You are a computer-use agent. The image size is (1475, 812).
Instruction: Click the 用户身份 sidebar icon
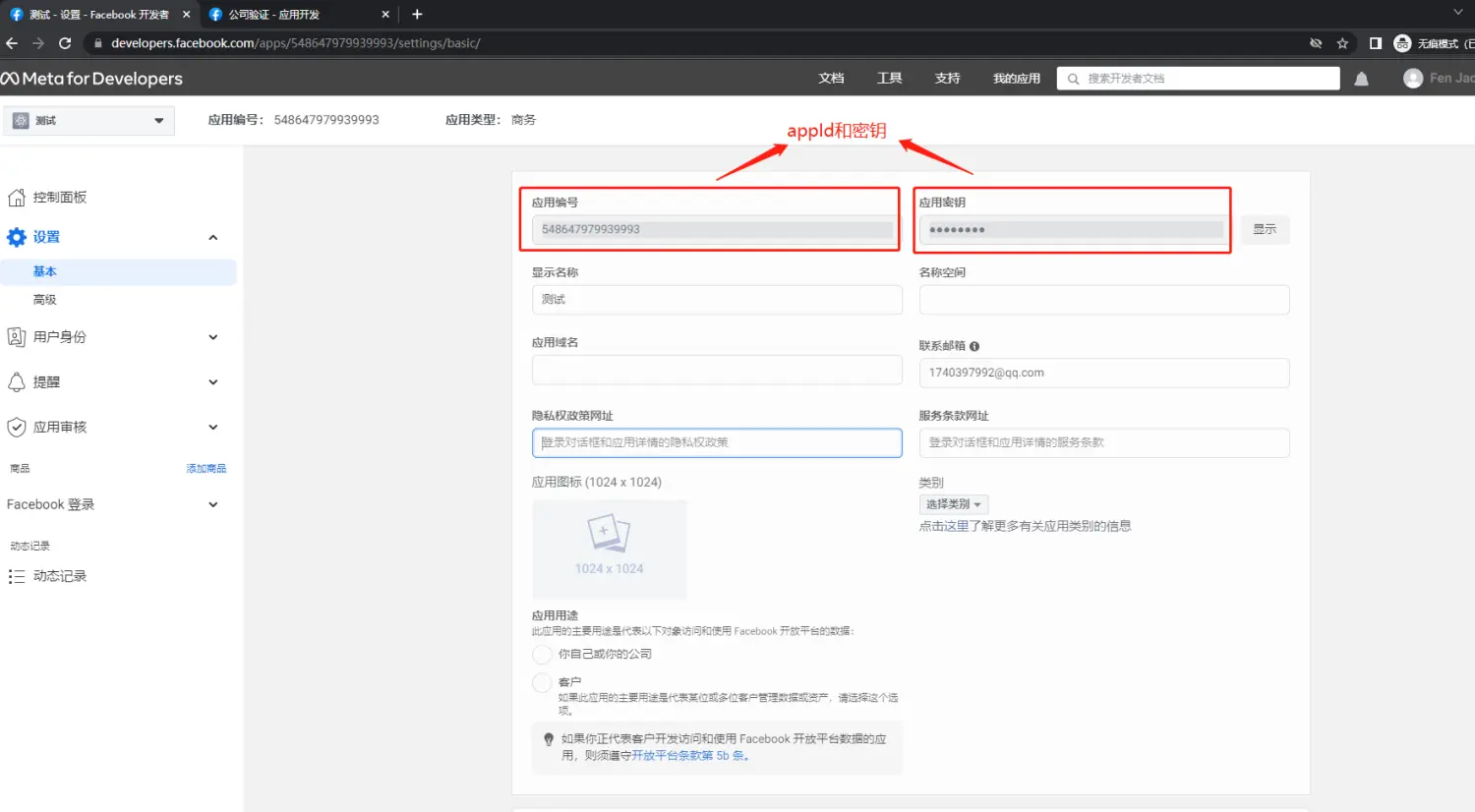coord(17,337)
